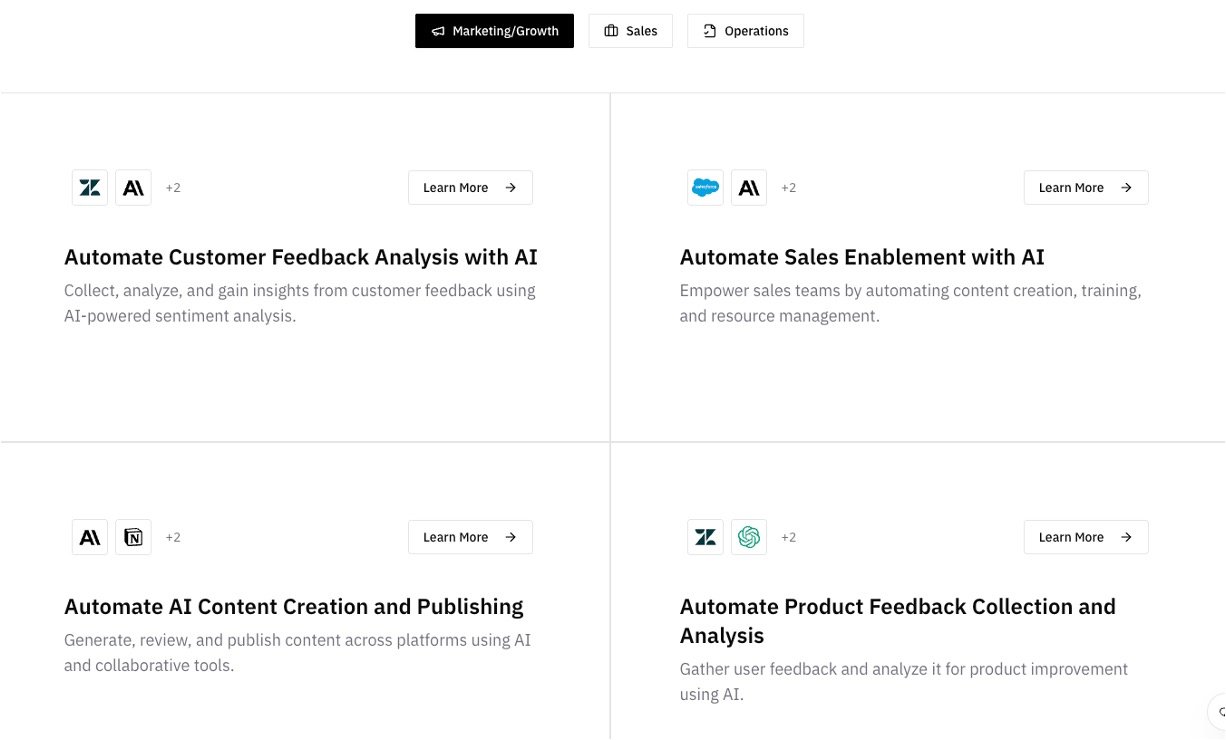Screen dimensions: 1226x740
Task: Select the Marketing/Growth tab
Action: (x=494, y=31)
